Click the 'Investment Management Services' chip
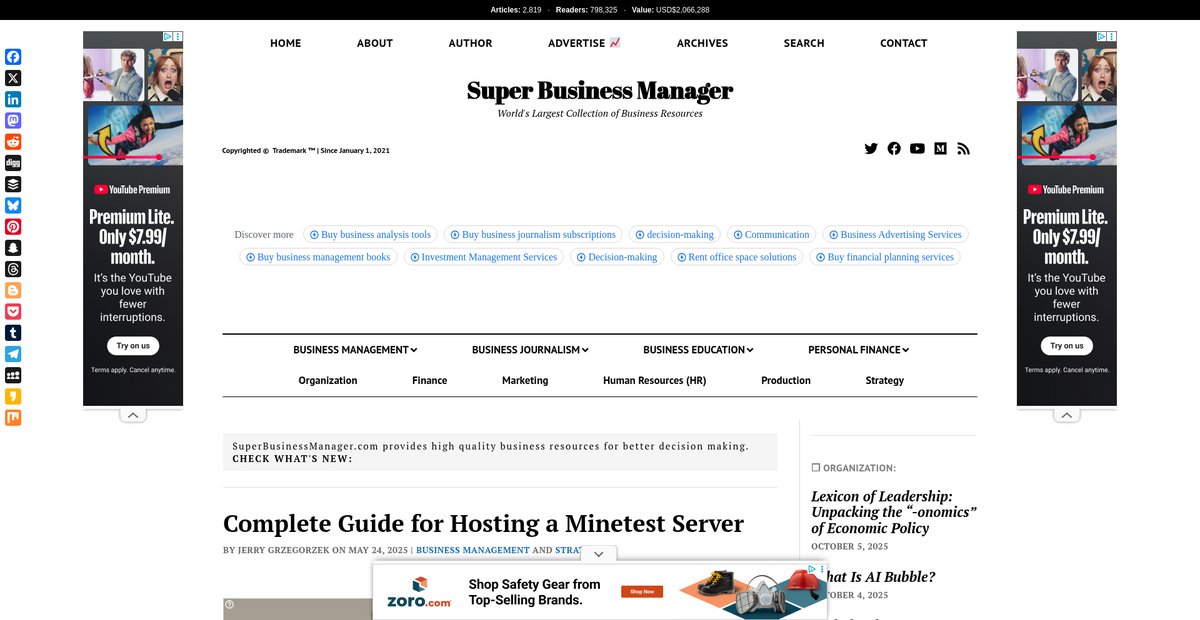Image resolution: width=1200 pixels, height=620 pixels. 484,257
